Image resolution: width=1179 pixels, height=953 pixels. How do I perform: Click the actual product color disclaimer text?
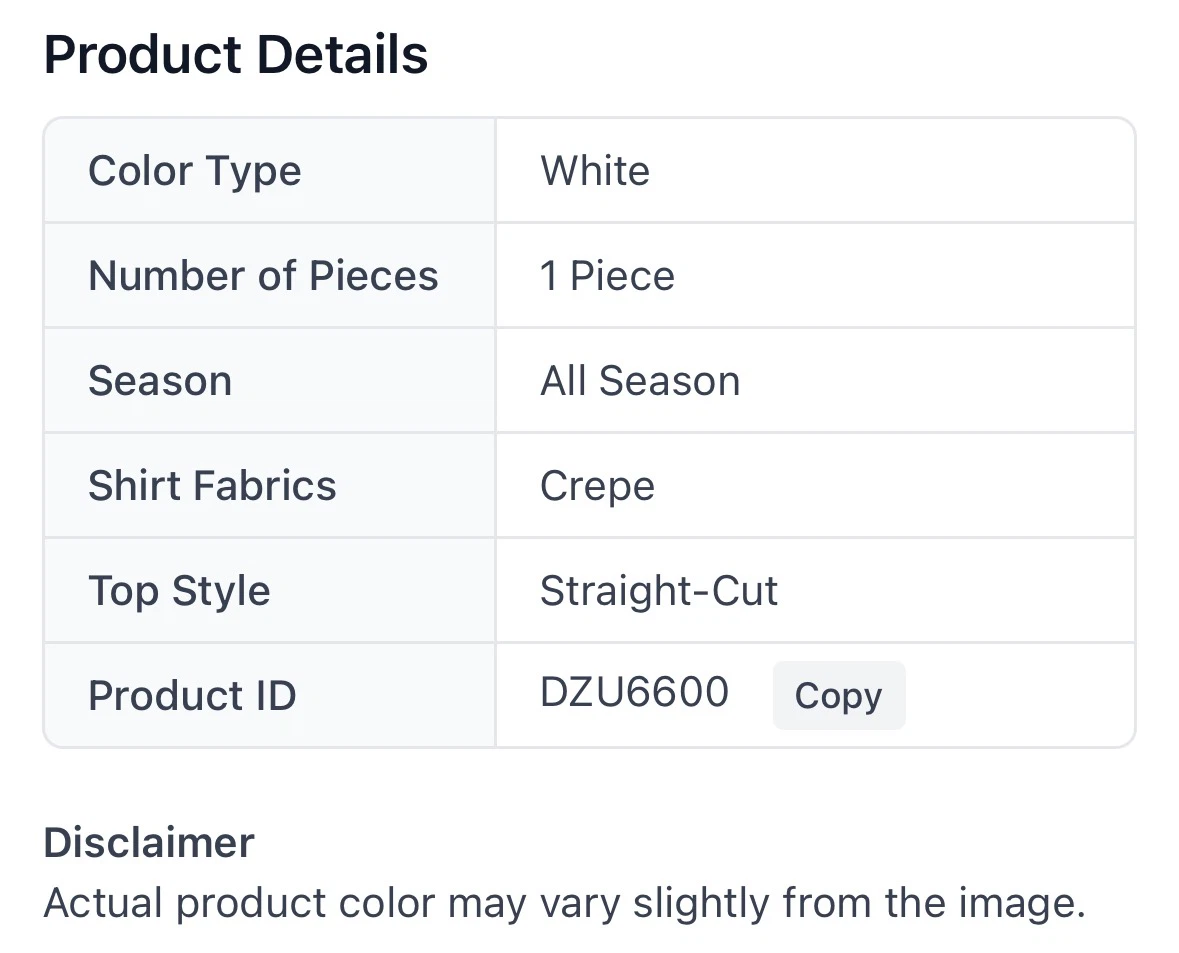point(565,903)
